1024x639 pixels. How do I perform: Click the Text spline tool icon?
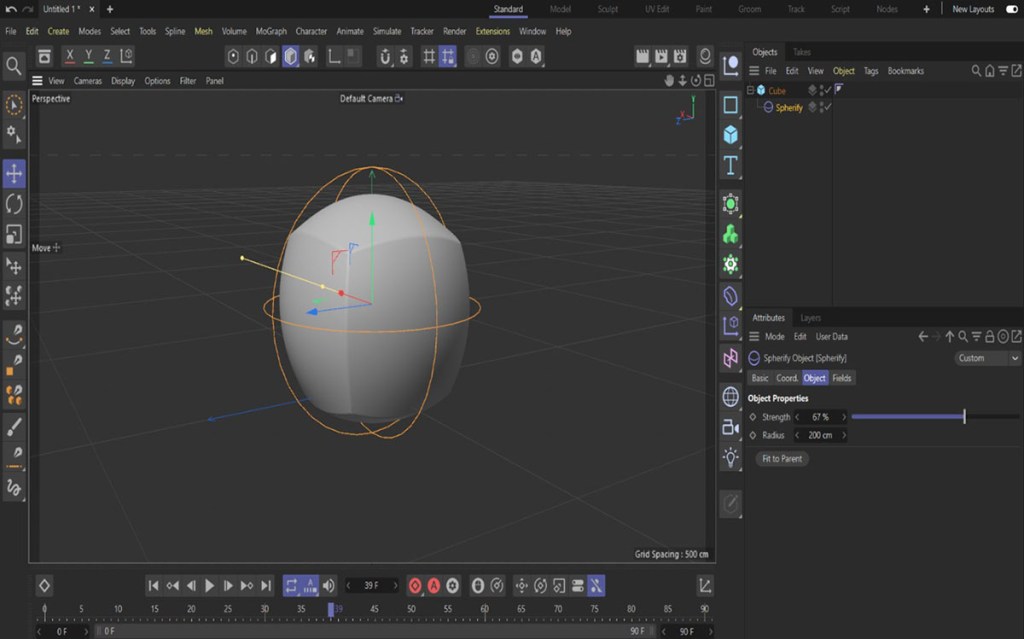[731, 165]
